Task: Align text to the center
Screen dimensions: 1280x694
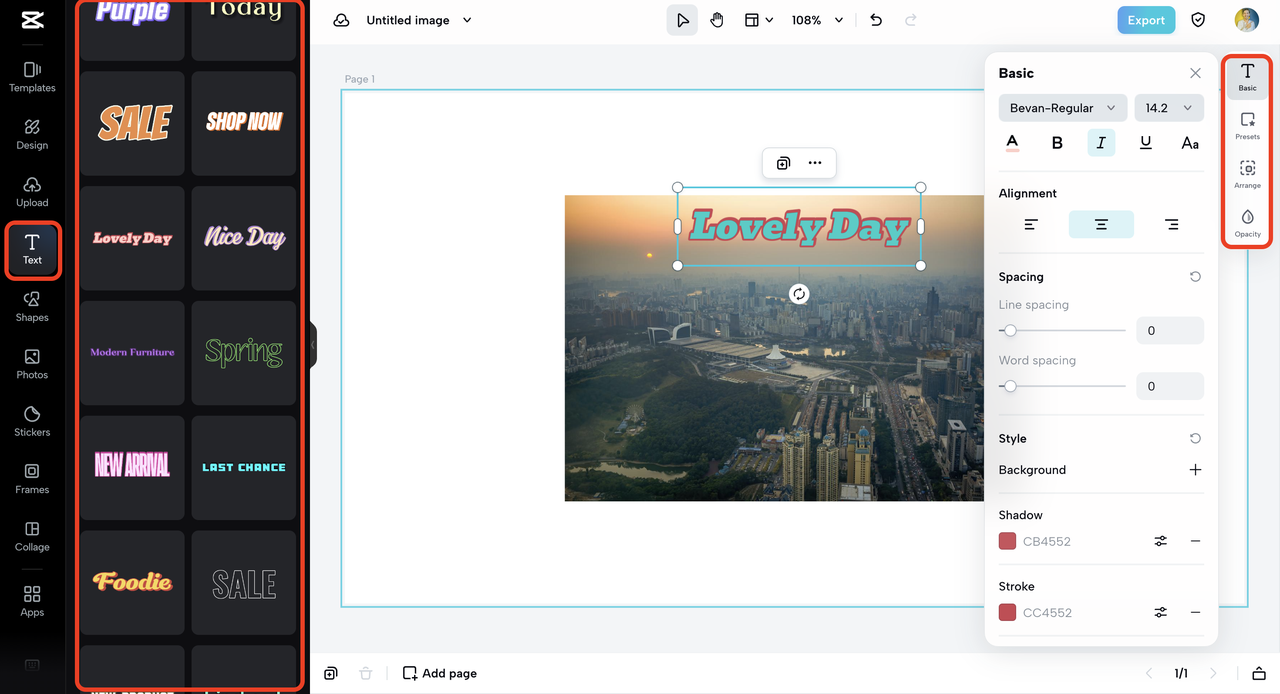Action: coord(1101,225)
